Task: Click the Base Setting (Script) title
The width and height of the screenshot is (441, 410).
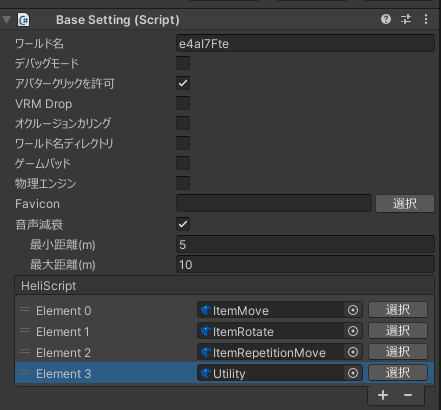Action: click(118, 20)
